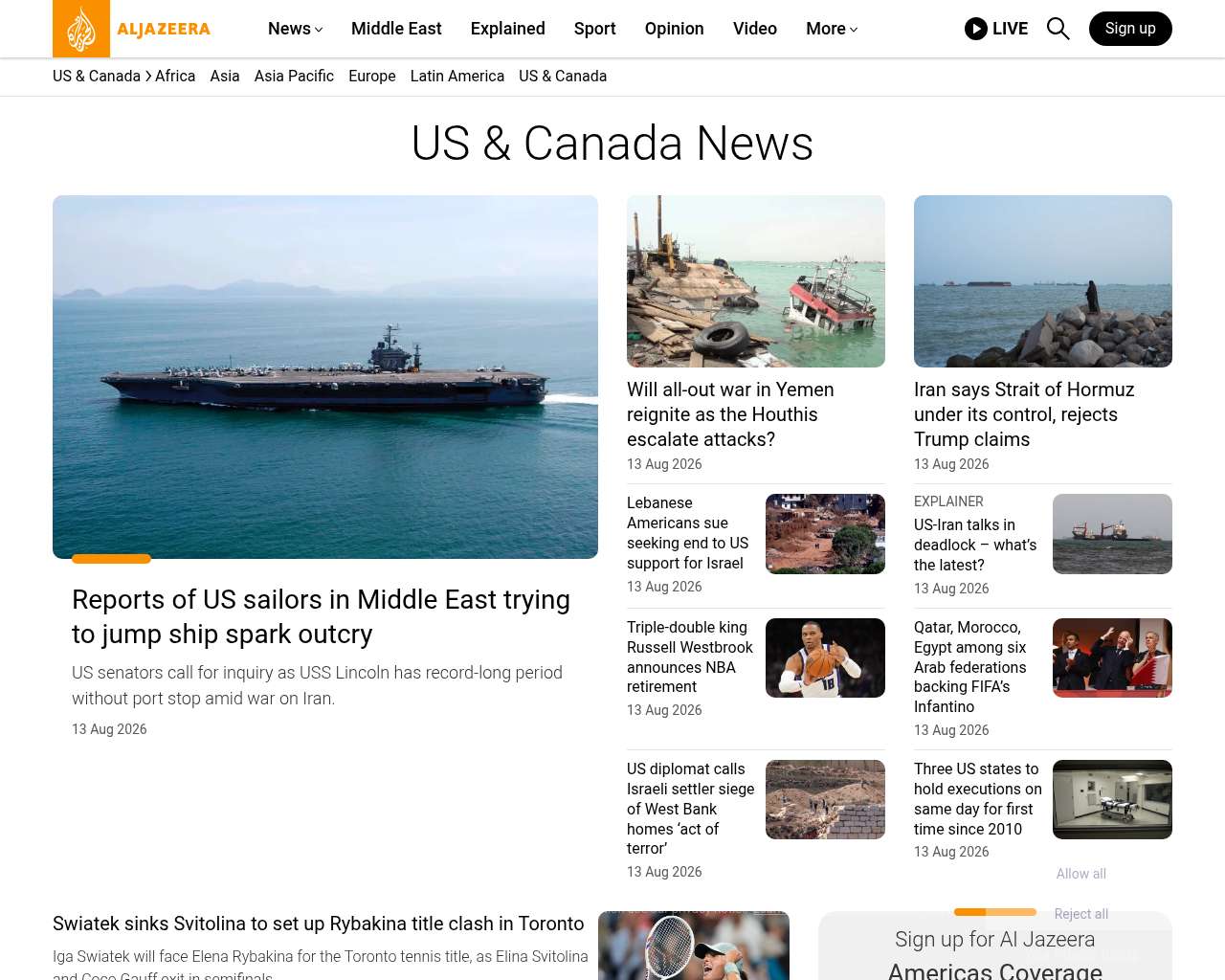Read US sailors jump ship headline
The height and width of the screenshot is (980, 1225).
click(x=321, y=616)
